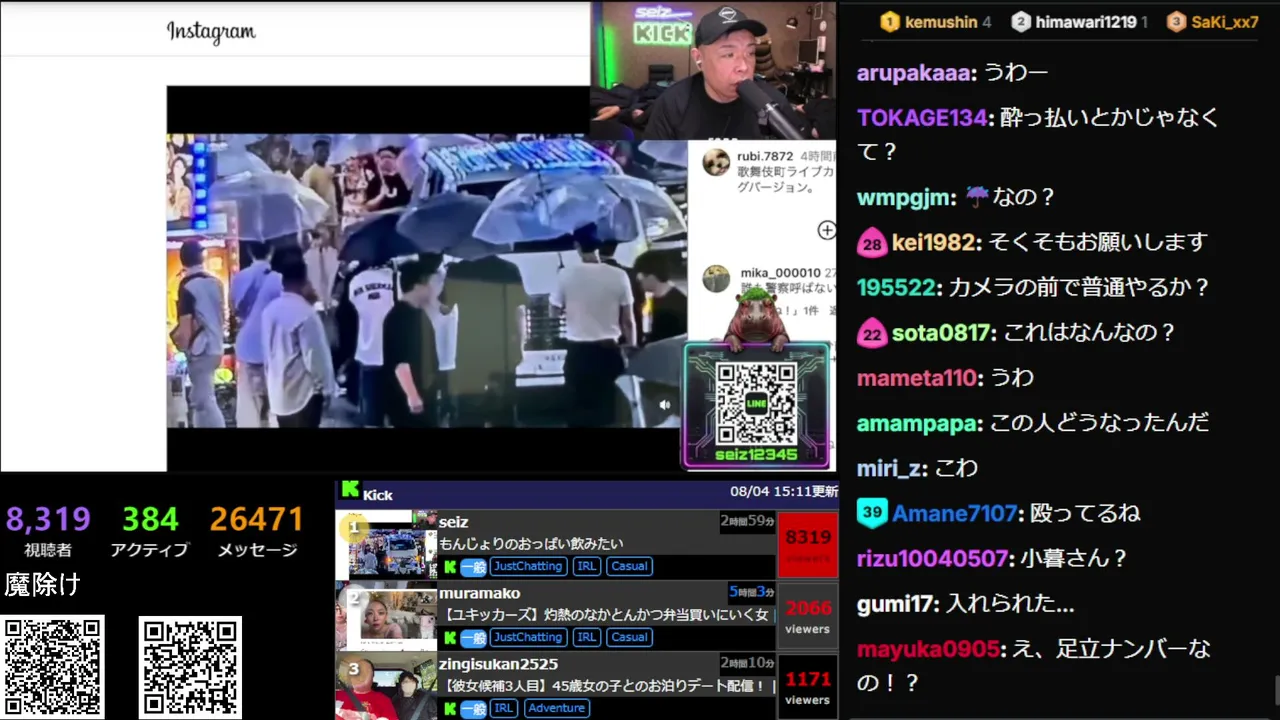This screenshot has height=720, width=1280.
Task: Click the pink 28 badge beside kei1982
Action: tap(872, 244)
